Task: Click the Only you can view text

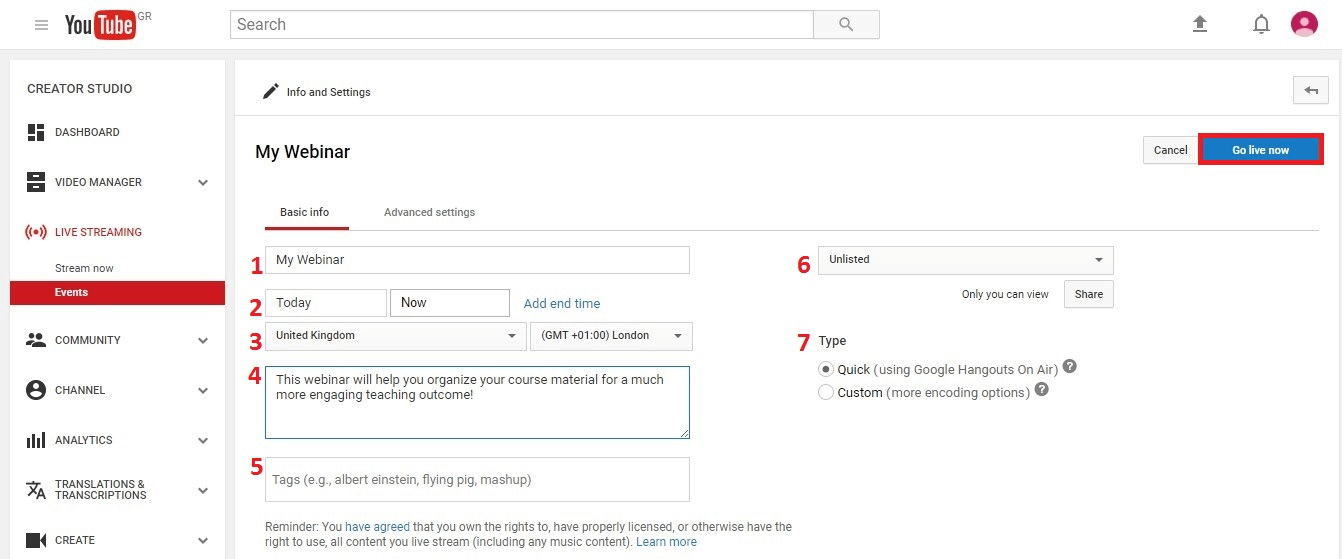Action: click(x=1005, y=295)
